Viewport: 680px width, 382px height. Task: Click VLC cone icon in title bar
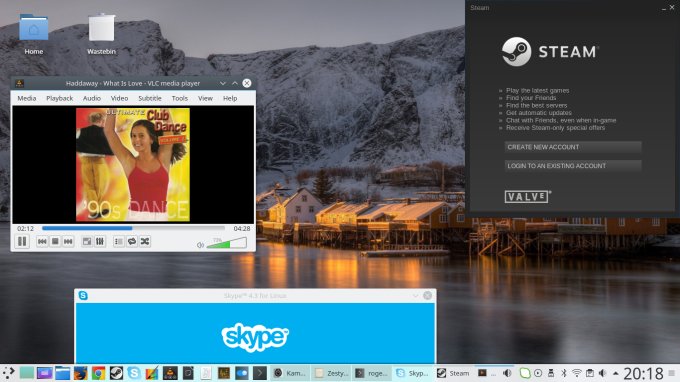(x=19, y=83)
